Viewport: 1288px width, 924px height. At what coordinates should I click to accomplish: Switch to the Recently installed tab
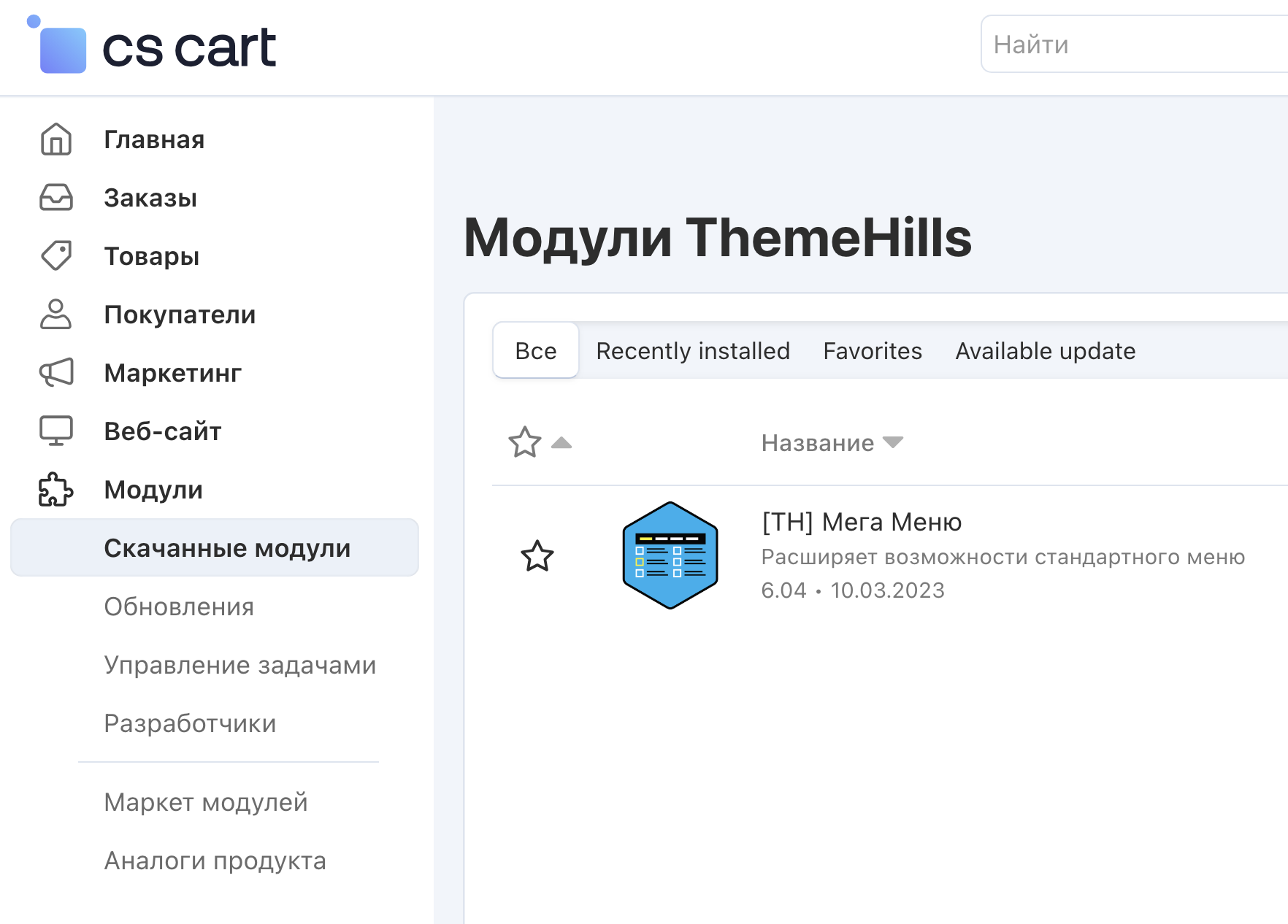pyautogui.click(x=692, y=351)
